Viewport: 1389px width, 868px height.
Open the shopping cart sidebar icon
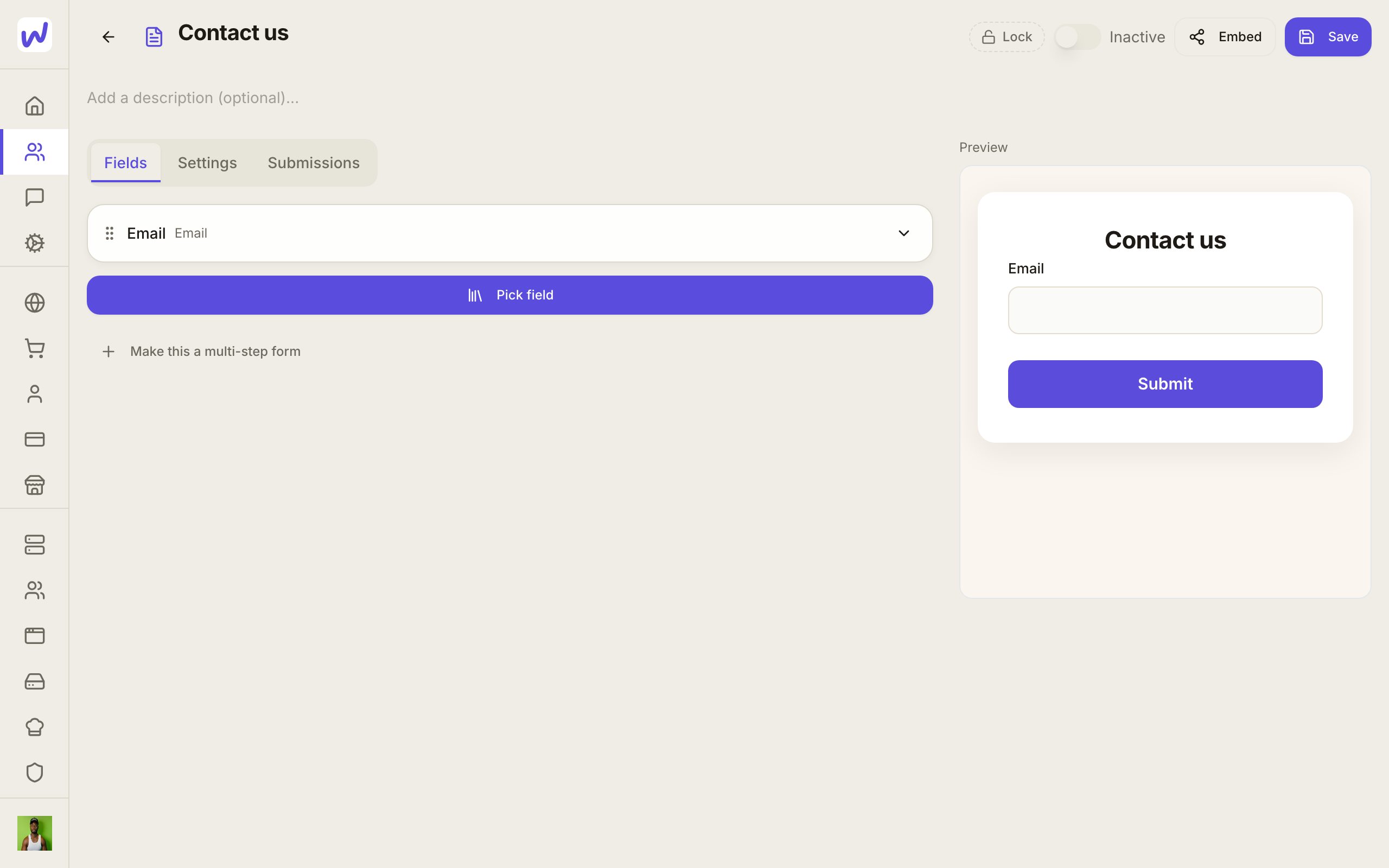coord(34,348)
